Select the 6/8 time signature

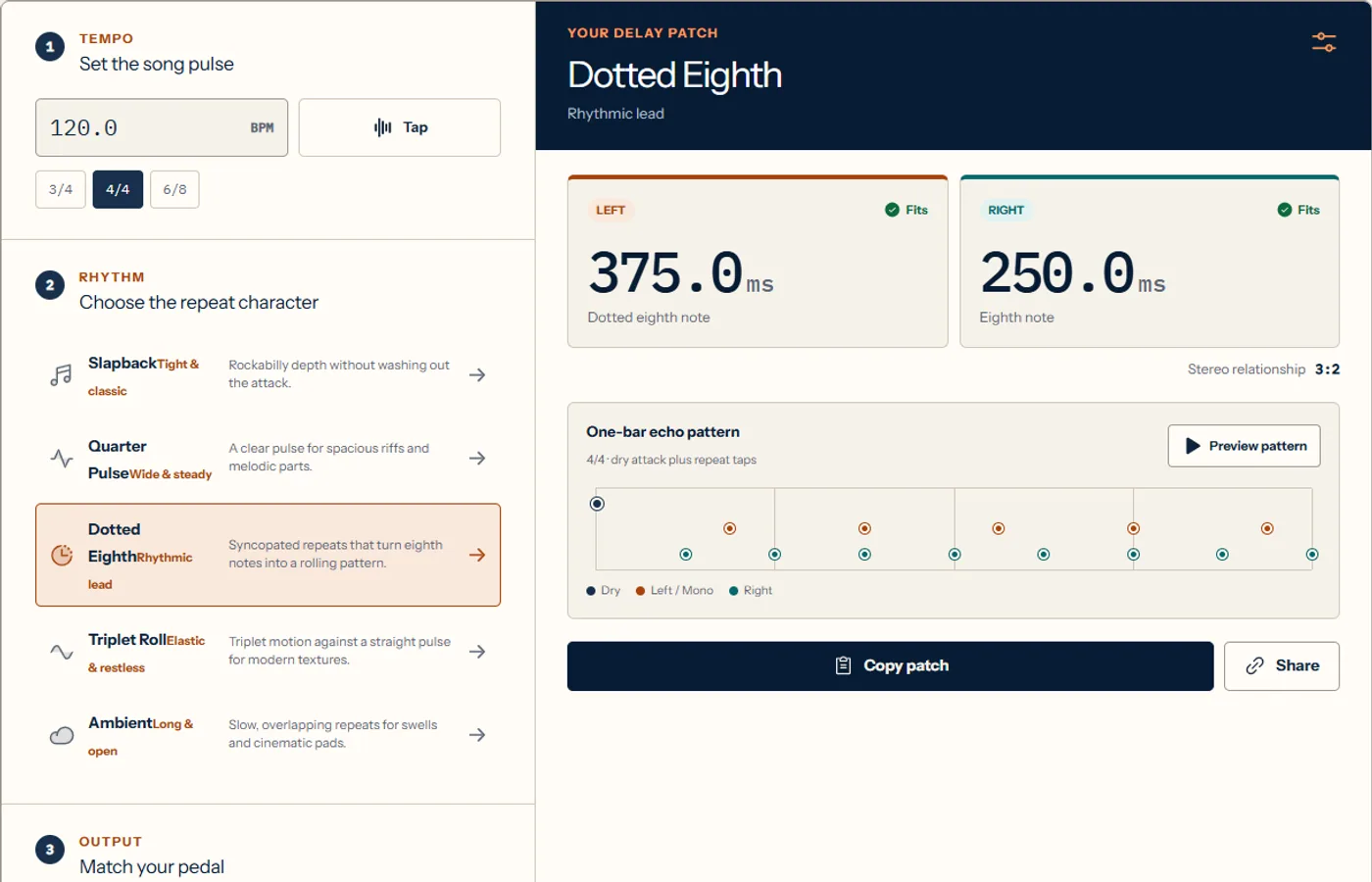click(x=174, y=189)
